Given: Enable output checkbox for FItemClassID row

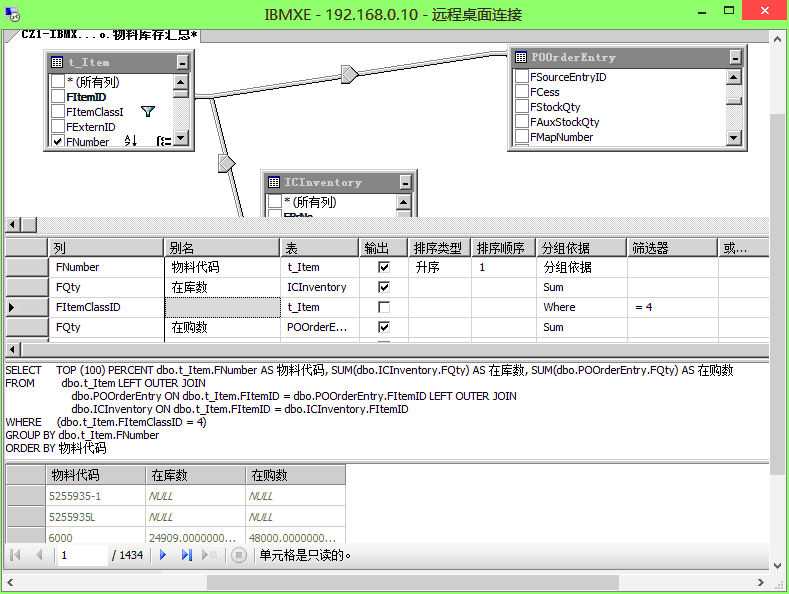Looking at the screenshot, I should tap(383, 307).
